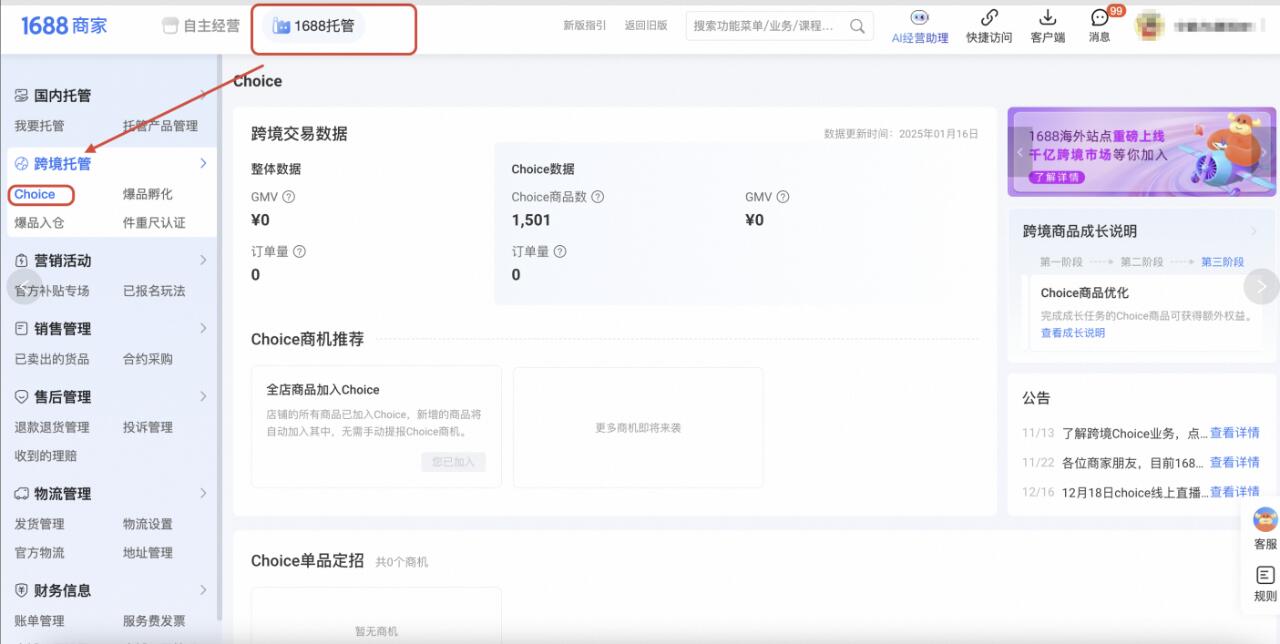Open the 件重尺认证 menu item
This screenshot has height=644, width=1280.
coord(154,223)
